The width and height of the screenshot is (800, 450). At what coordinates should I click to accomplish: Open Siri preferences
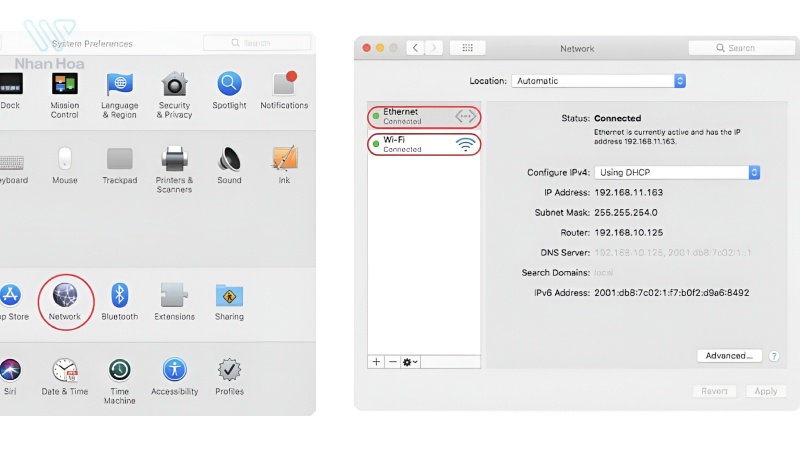click(x=10, y=377)
